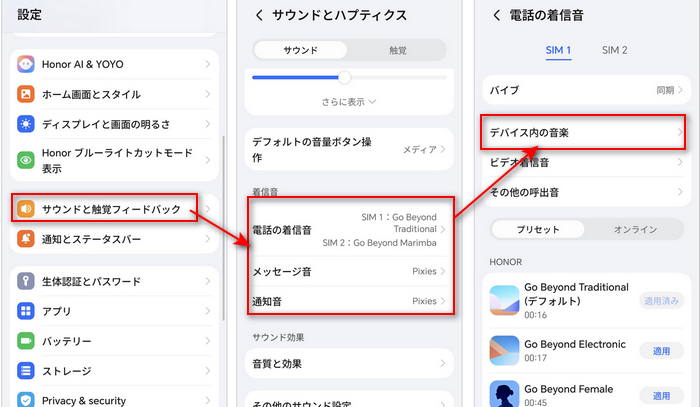
Task: Open 通知とステータスバー settings
Action: click(x=114, y=239)
